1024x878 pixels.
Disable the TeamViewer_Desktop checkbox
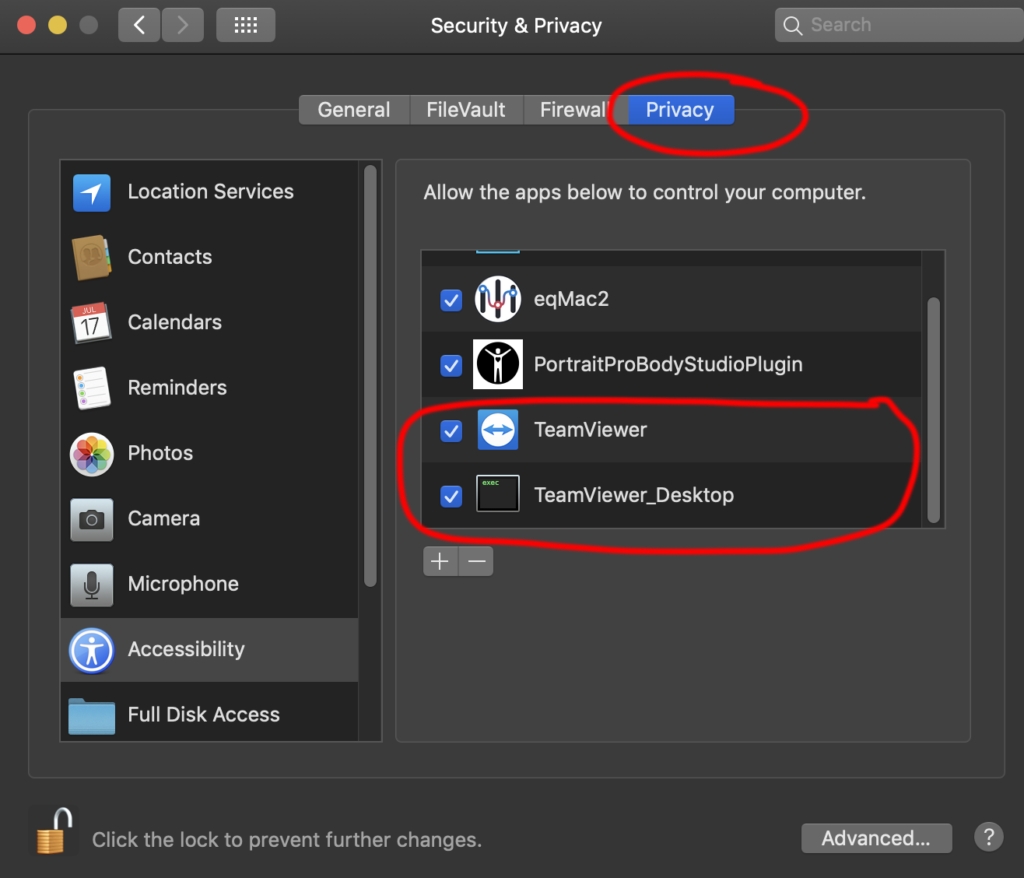(451, 495)
